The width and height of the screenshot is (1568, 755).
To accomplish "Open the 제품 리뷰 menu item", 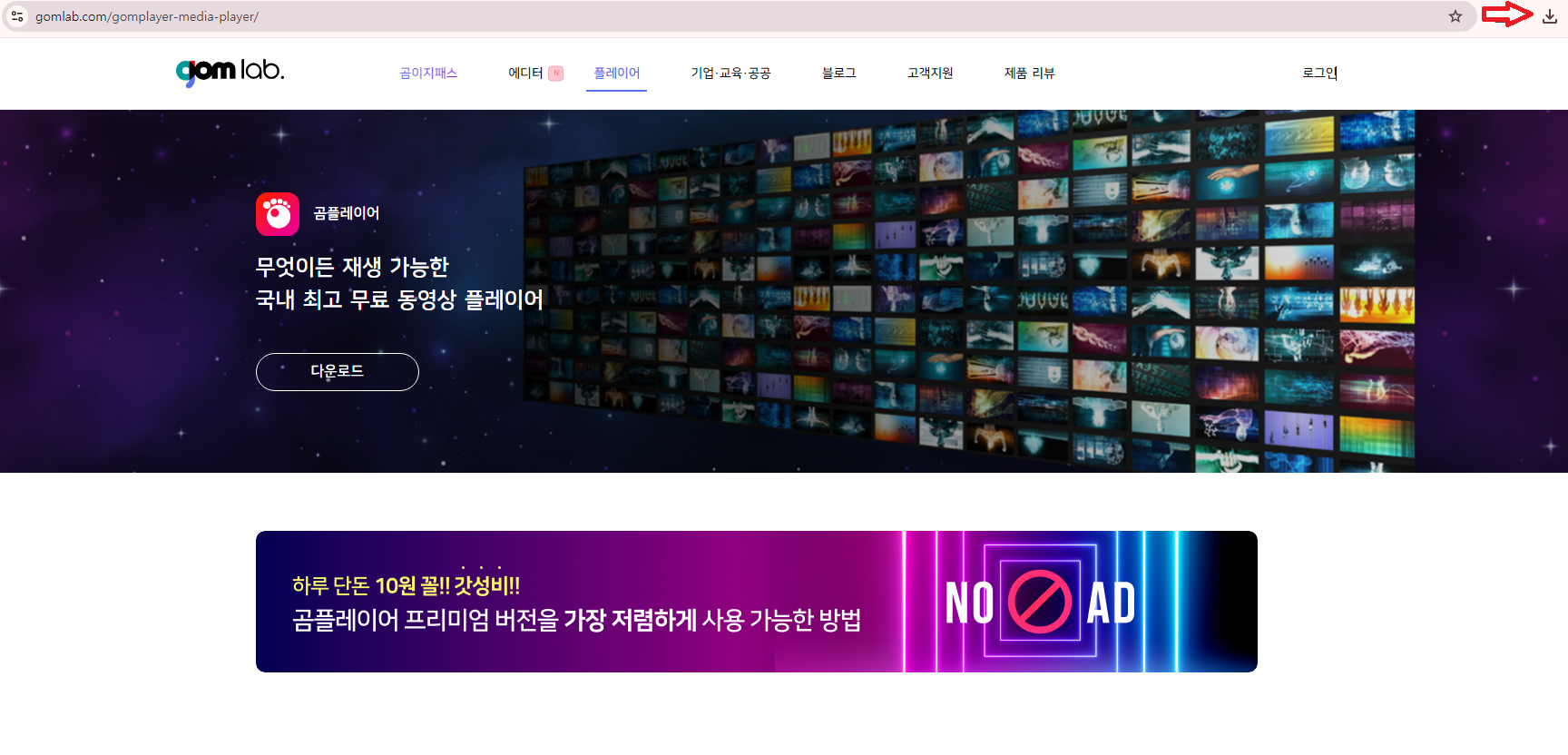I will point(1029,74).
